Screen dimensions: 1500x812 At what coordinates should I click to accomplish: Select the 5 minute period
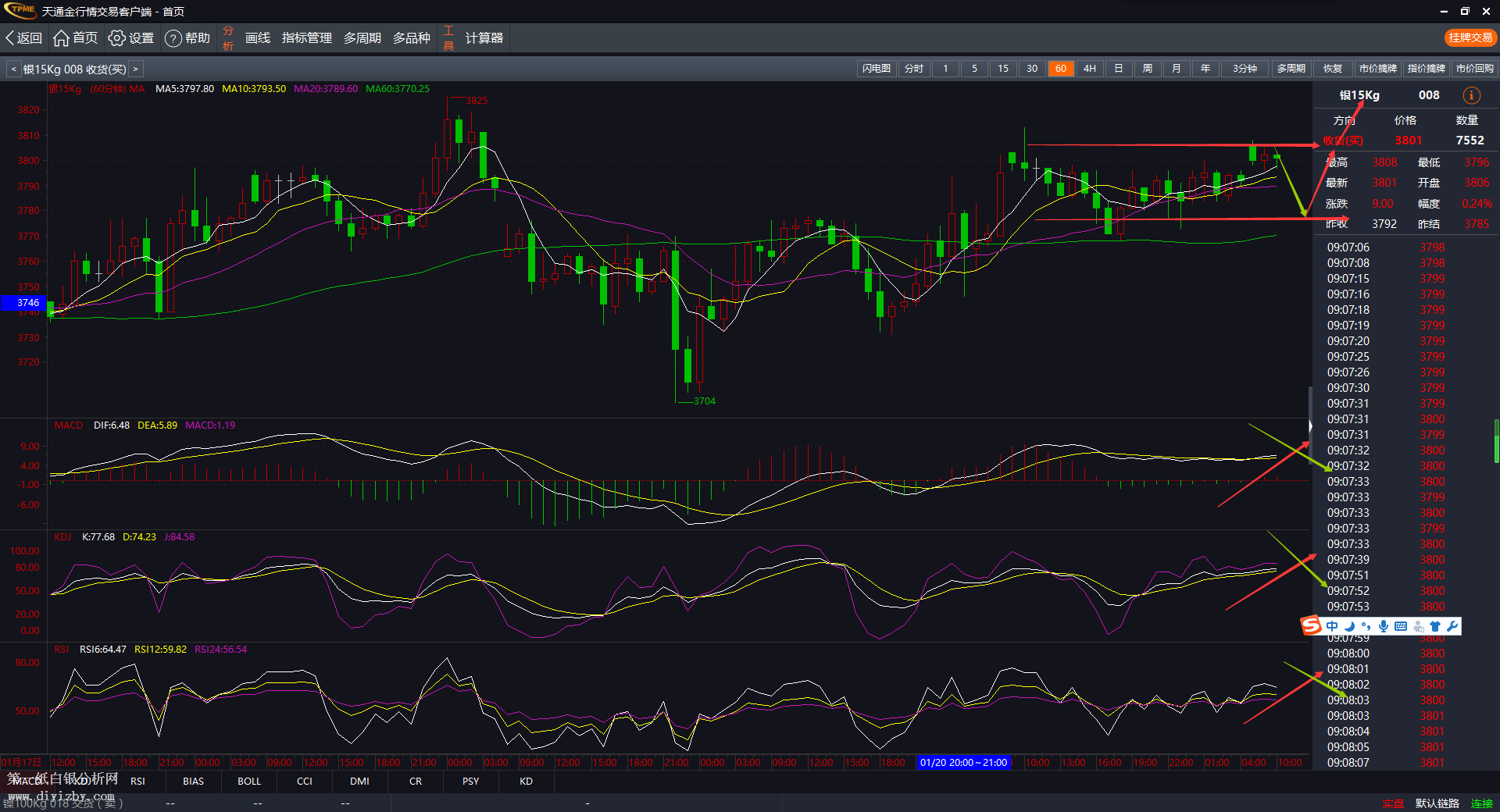[974, 69]
